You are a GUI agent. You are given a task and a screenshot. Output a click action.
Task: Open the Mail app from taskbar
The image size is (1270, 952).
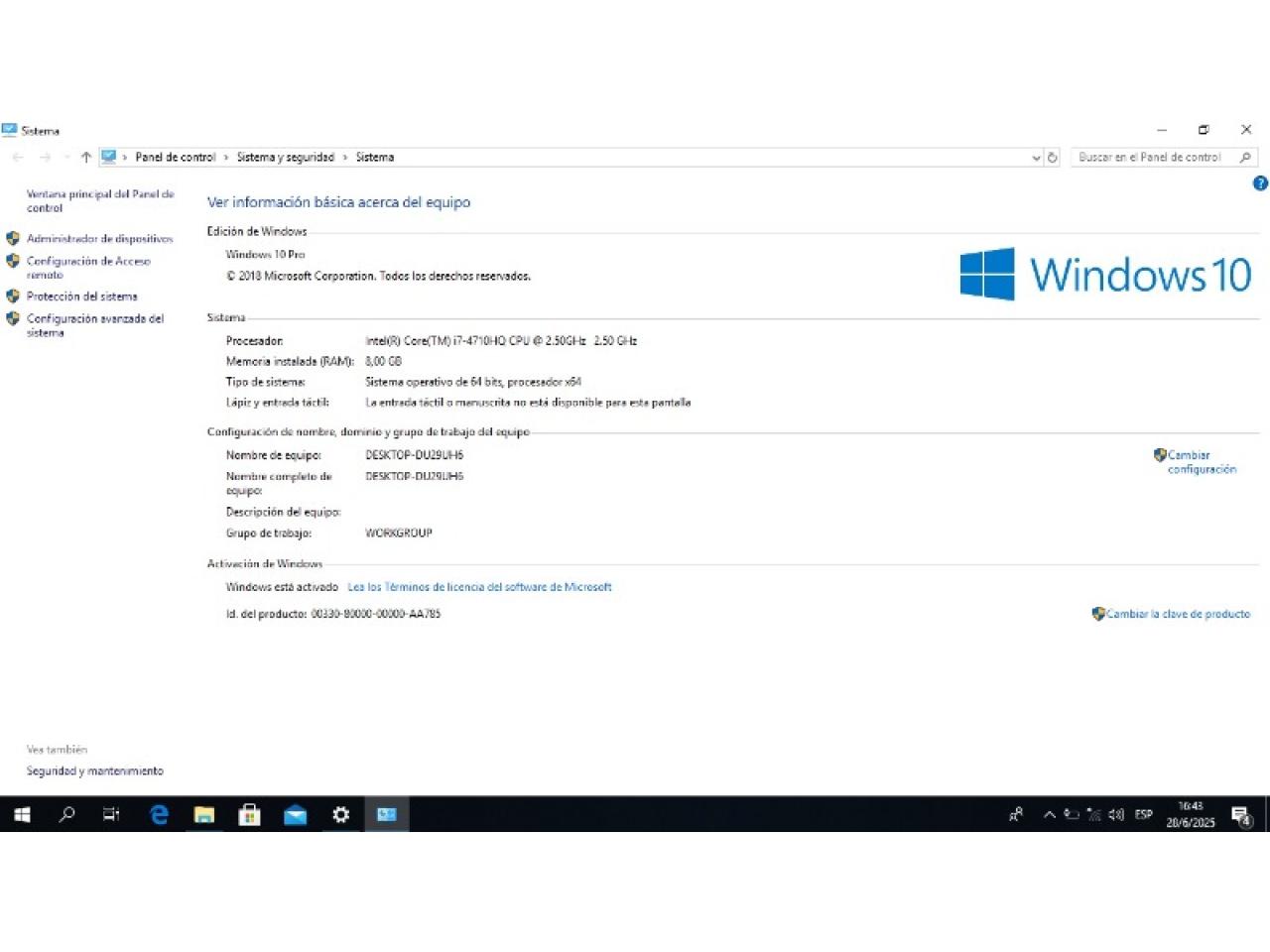(296, 814)
